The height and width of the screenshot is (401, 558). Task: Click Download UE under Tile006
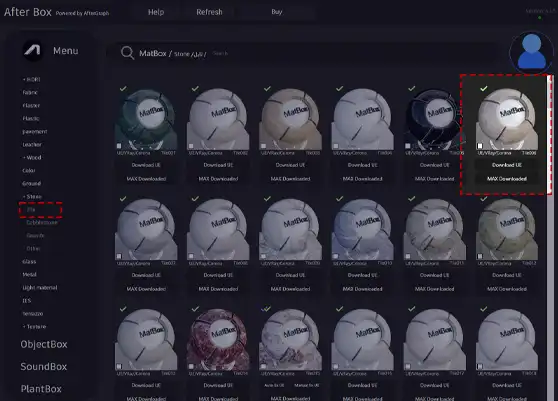pos(507,165)
